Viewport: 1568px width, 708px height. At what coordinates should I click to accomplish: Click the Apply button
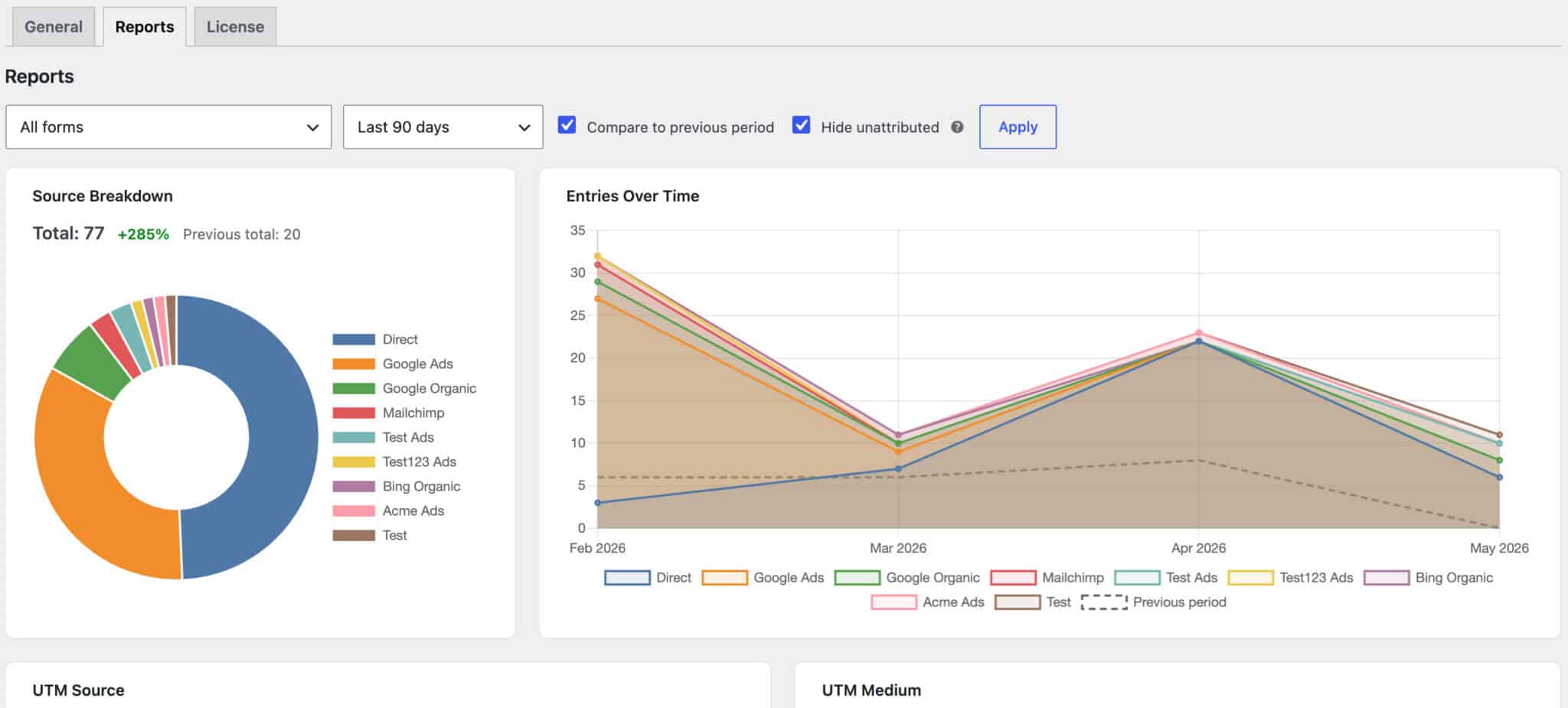click(1018, 127)
